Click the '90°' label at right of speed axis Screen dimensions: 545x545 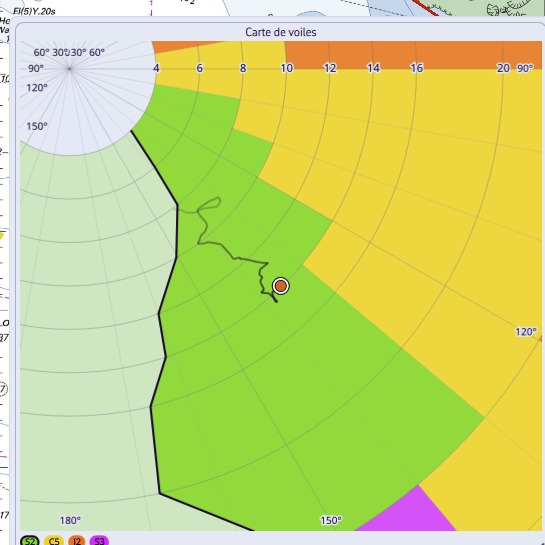[525, 68]
